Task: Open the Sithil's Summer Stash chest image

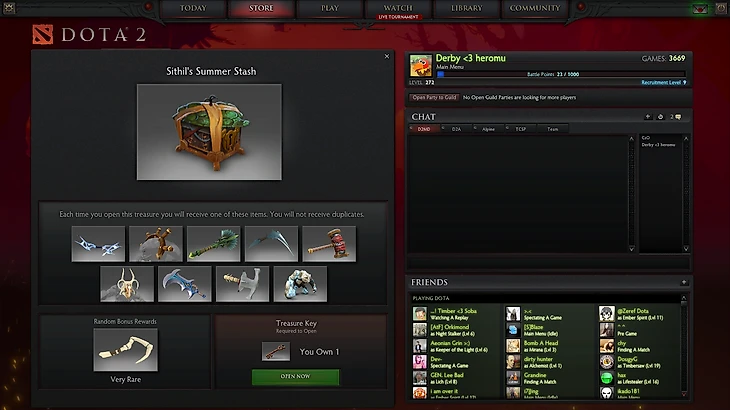Action: [x=209, y=132]
